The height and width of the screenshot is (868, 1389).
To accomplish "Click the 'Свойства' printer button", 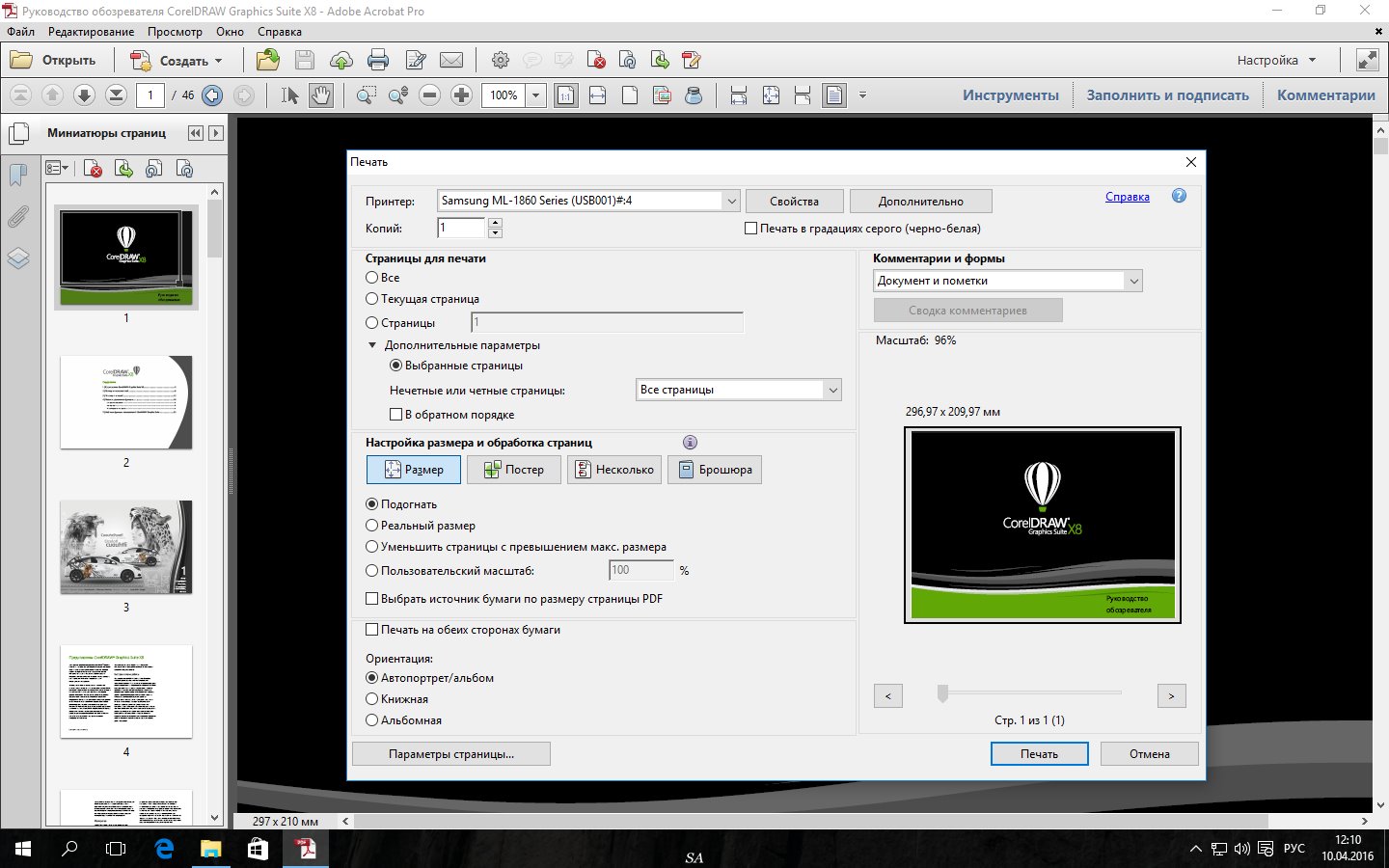I will coord(794,201).
